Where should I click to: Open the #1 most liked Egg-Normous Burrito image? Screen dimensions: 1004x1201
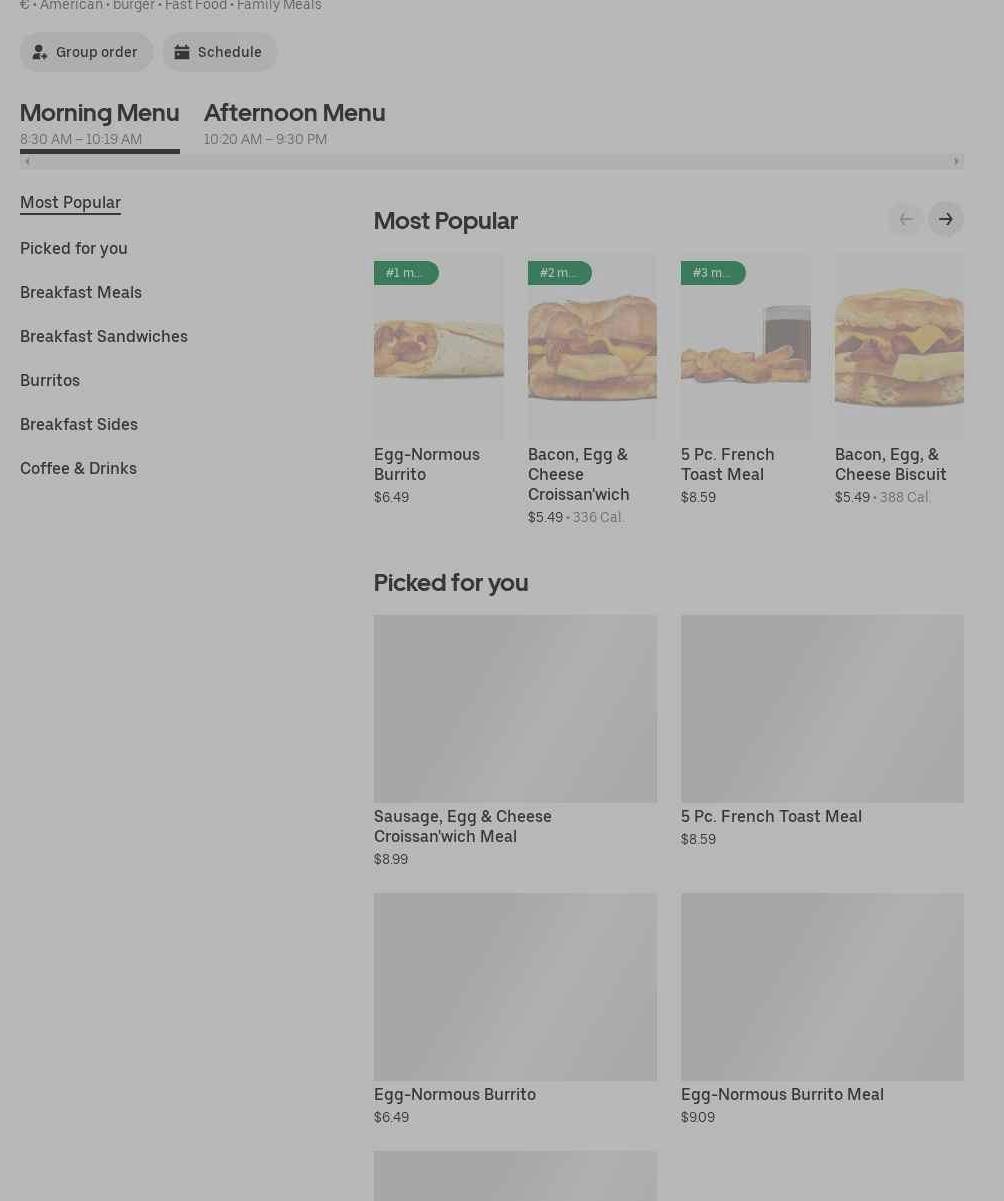(x=438, y=347)
